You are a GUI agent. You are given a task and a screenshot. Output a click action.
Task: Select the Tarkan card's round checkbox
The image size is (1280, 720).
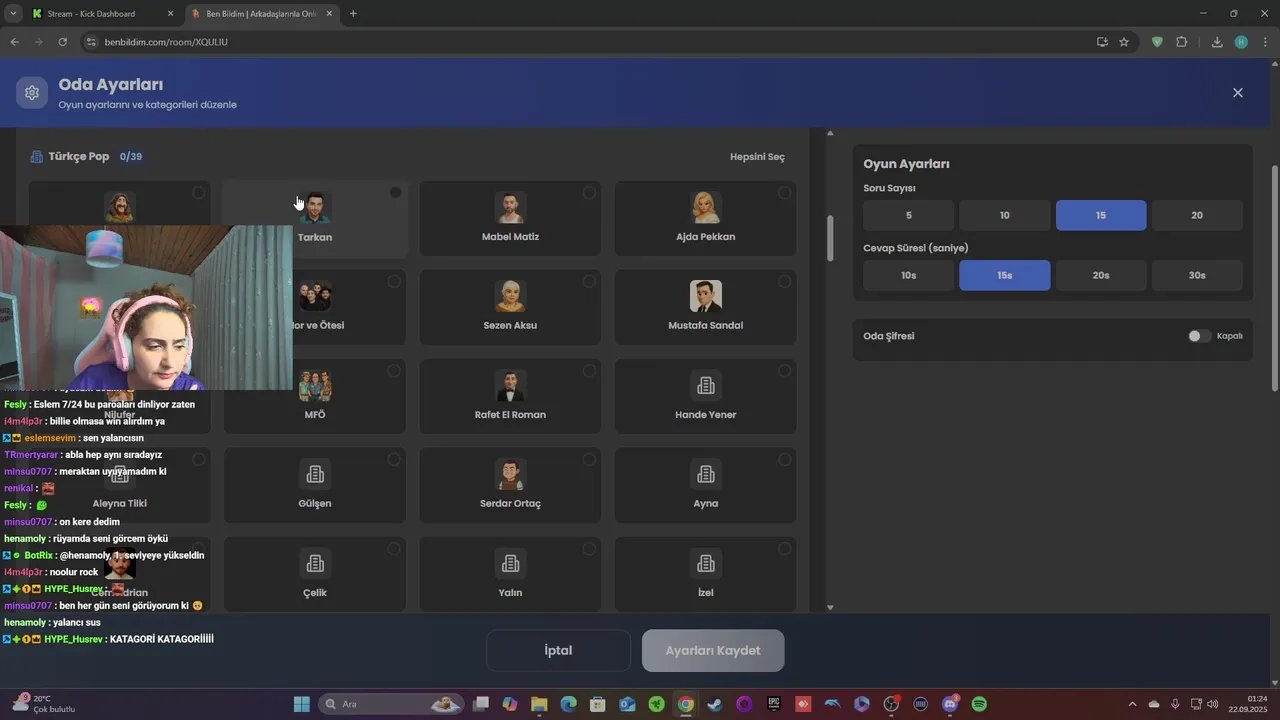395,193
